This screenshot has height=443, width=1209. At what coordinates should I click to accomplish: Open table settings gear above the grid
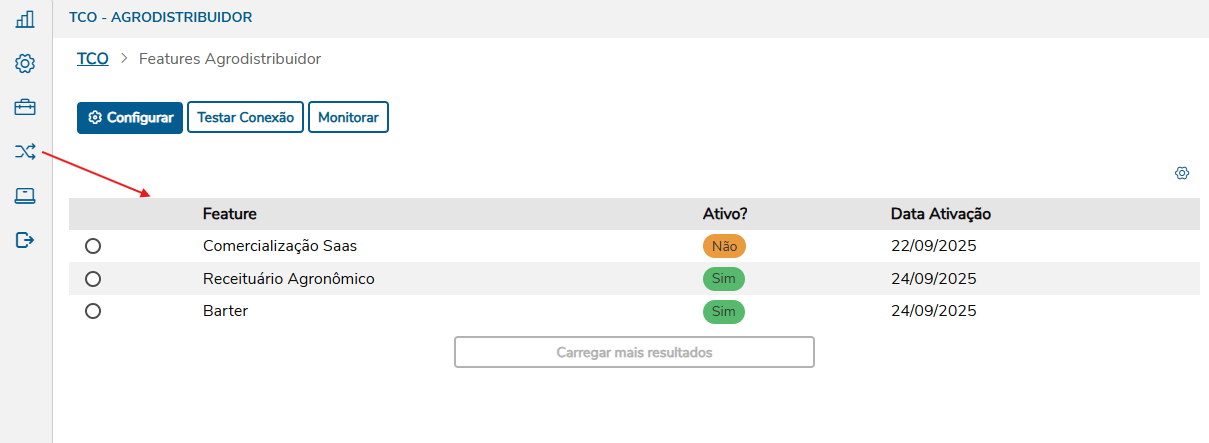click(1182, 173)
